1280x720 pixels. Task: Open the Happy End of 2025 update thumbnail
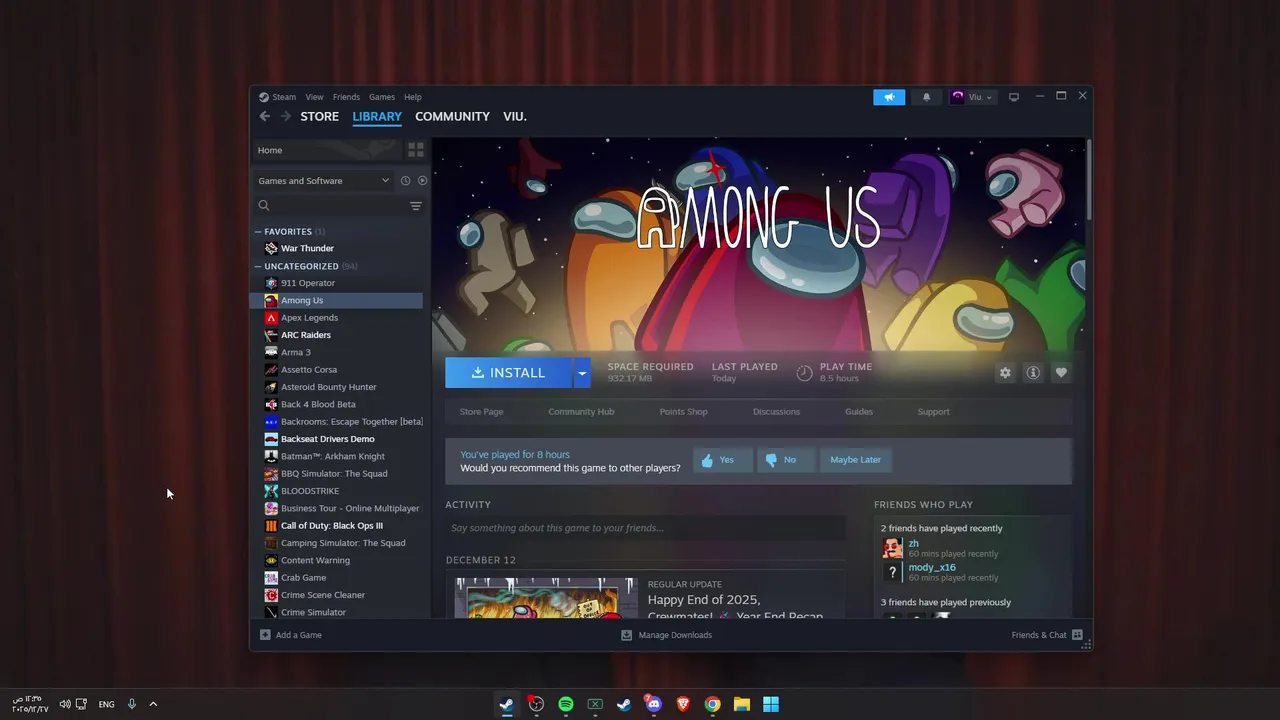click(546, 598)
